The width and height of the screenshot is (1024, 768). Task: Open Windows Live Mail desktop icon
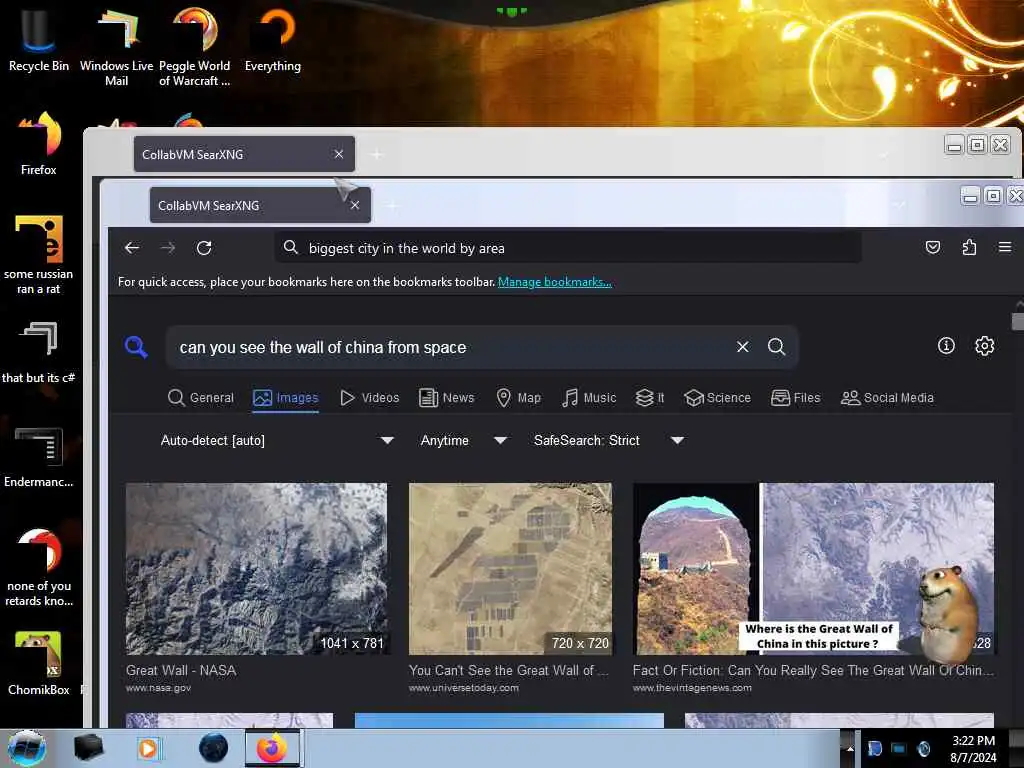pyautogui.click(x=116, y=46)
